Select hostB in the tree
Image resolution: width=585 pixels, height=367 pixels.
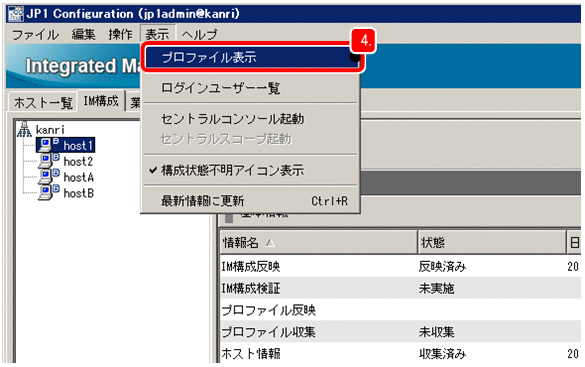pos(78,194)
